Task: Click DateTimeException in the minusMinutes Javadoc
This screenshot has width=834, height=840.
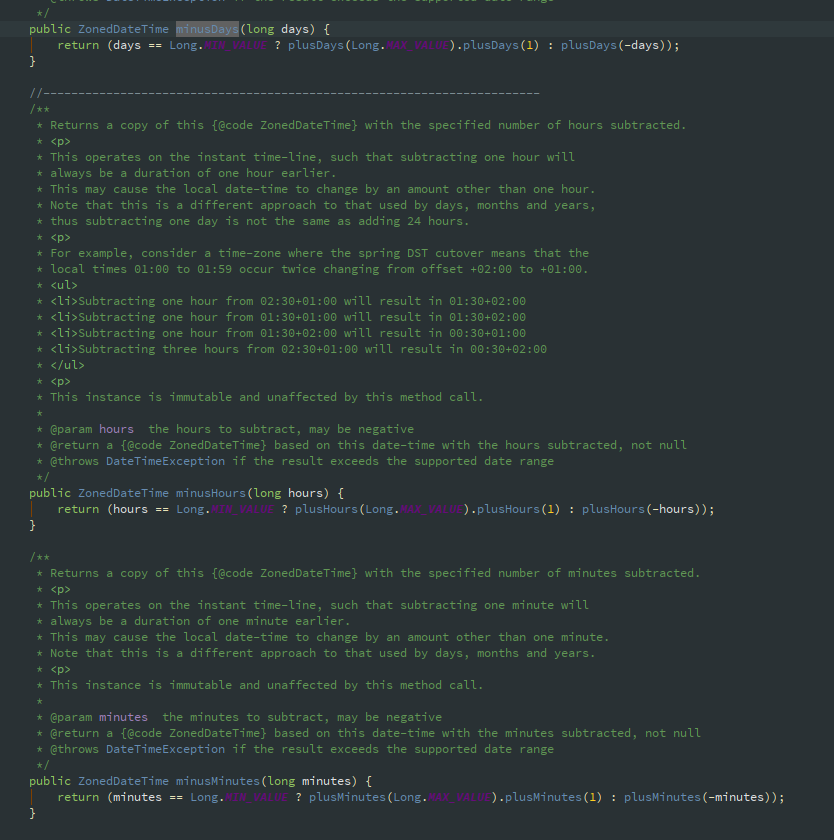Action: [x=166, y=749]
